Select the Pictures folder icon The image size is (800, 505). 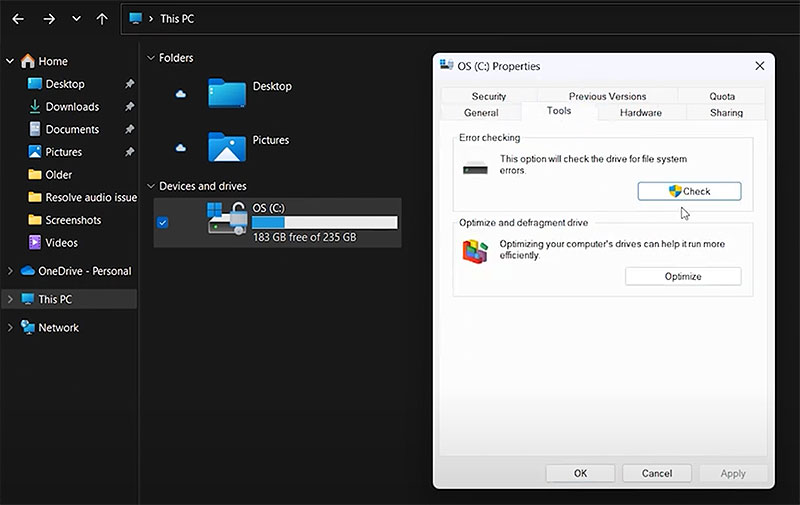227,147
